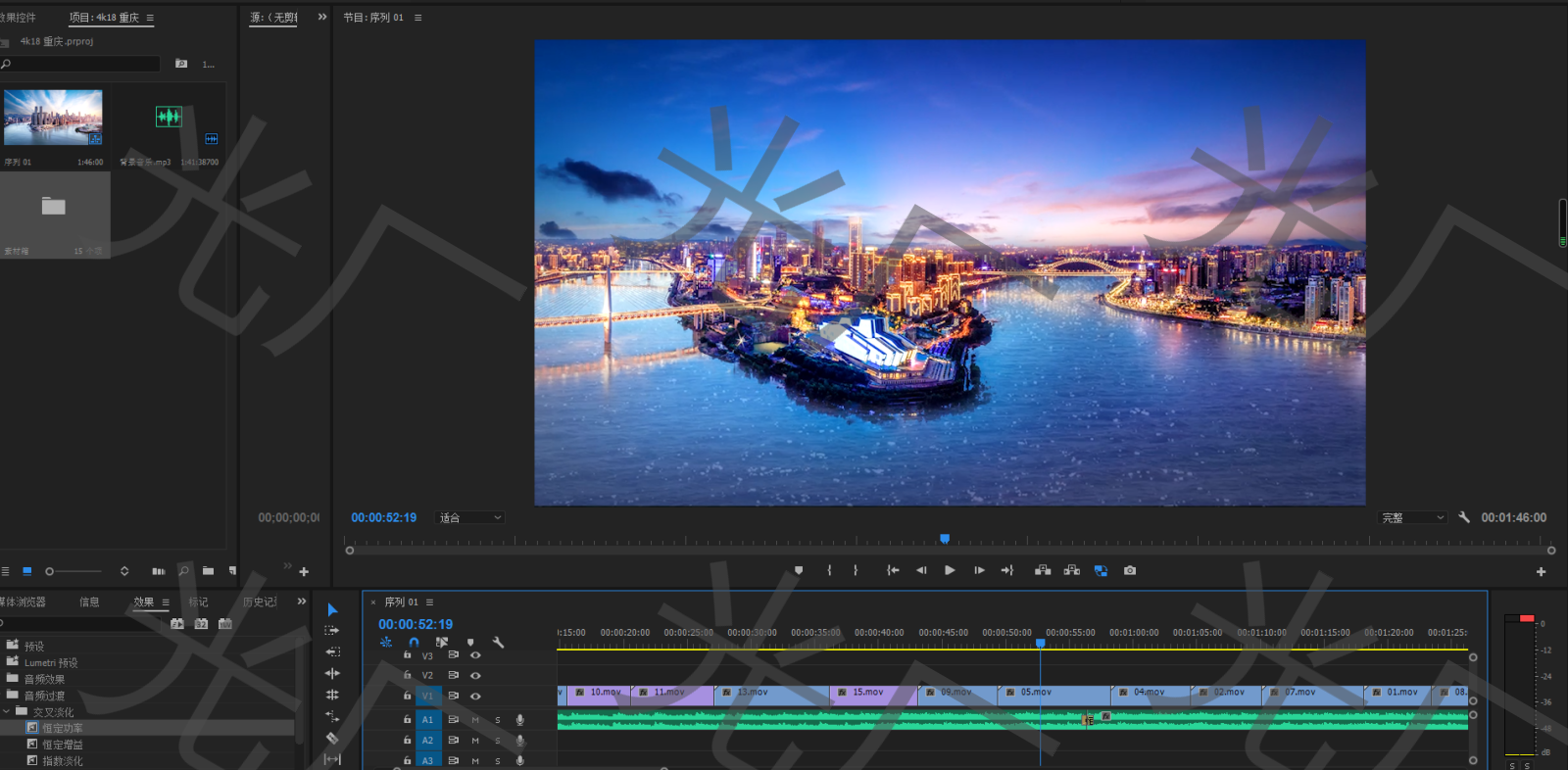This screenshot has height=770, width=1568.
Task: Open program monitor panel menu
Action: pos(417,18)
